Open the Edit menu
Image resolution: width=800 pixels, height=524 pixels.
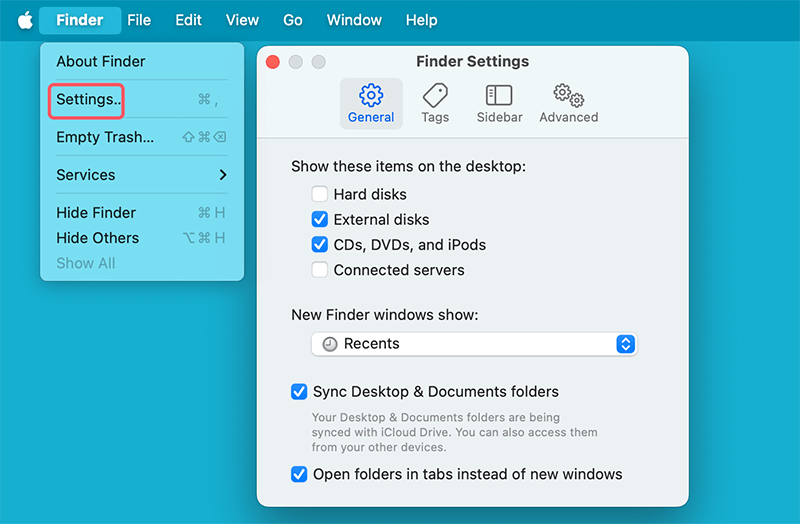(188, 20)
